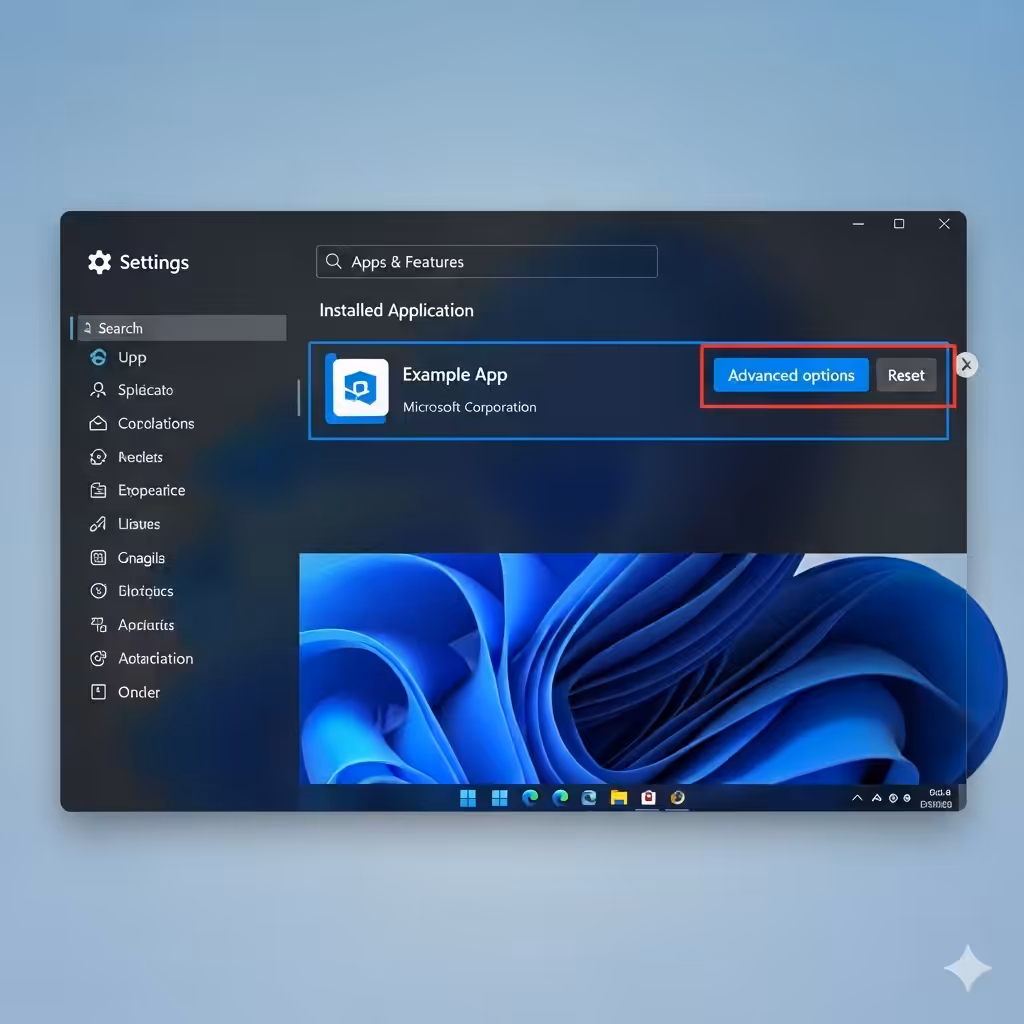Image resolution: width=1024 pixels, height=1024 pixels.
Task: Click the Installed Application heading
Action: (x=396, y=310)
